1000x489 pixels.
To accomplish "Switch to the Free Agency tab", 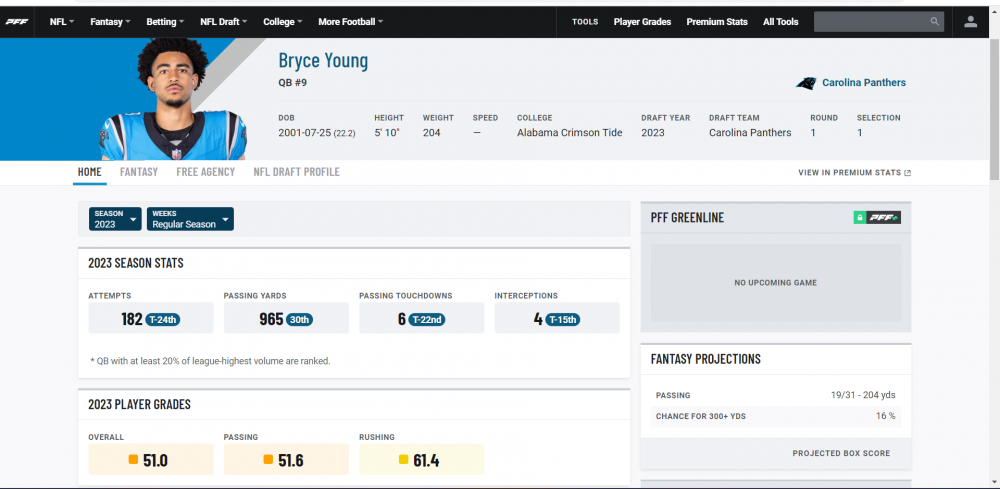I will coord(205,172).
